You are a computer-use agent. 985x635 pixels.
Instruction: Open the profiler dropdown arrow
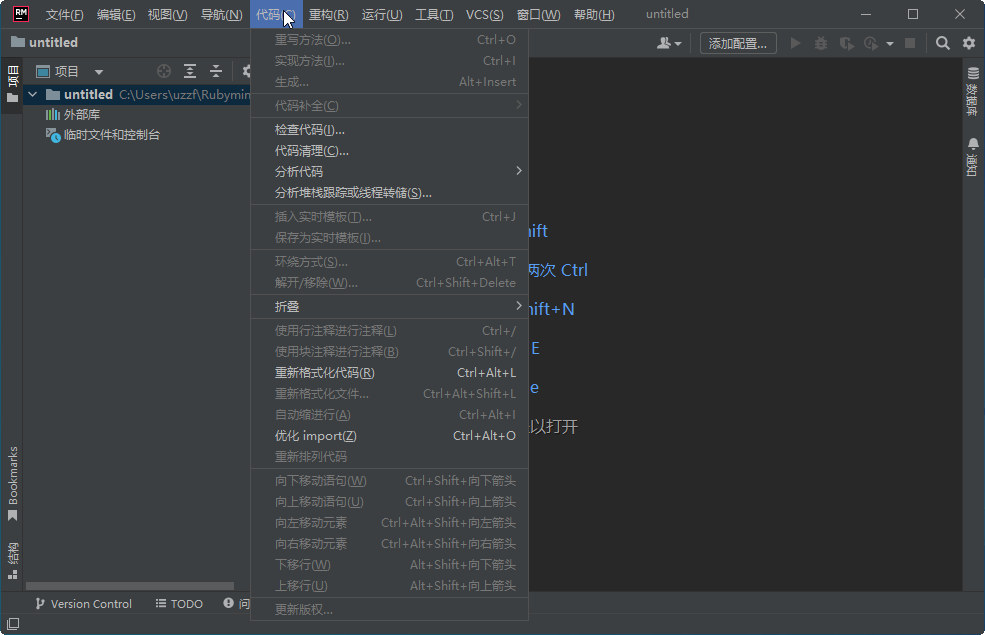pos(890,44)
